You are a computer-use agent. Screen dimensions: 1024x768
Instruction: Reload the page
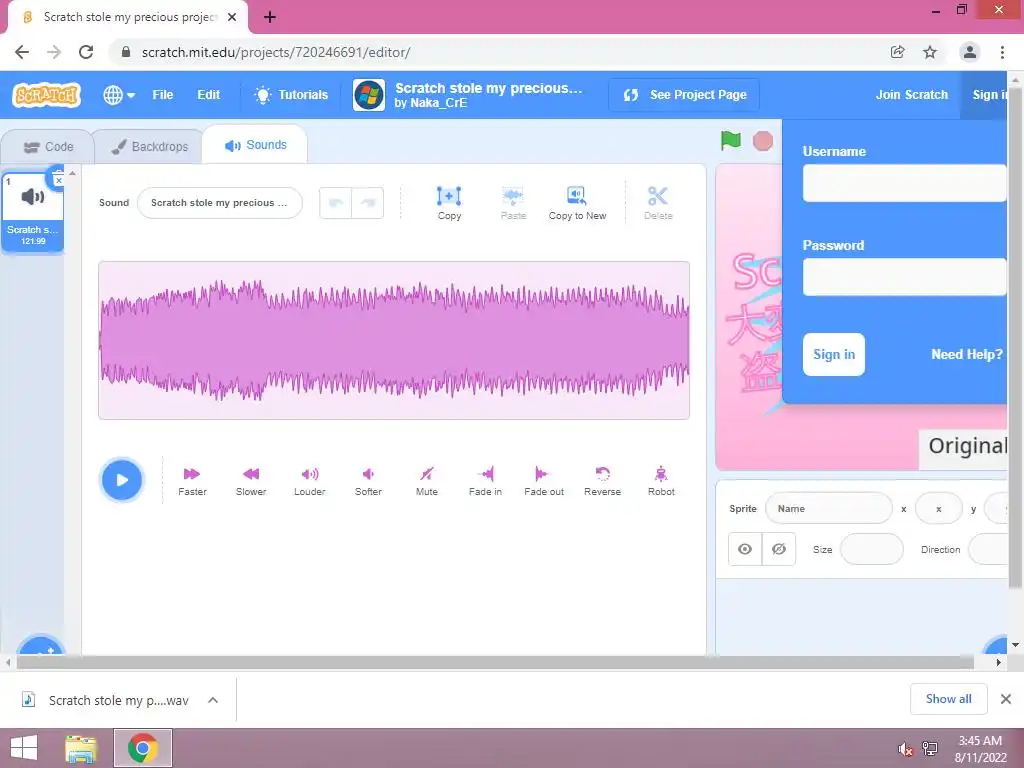(x=86, y=52)
